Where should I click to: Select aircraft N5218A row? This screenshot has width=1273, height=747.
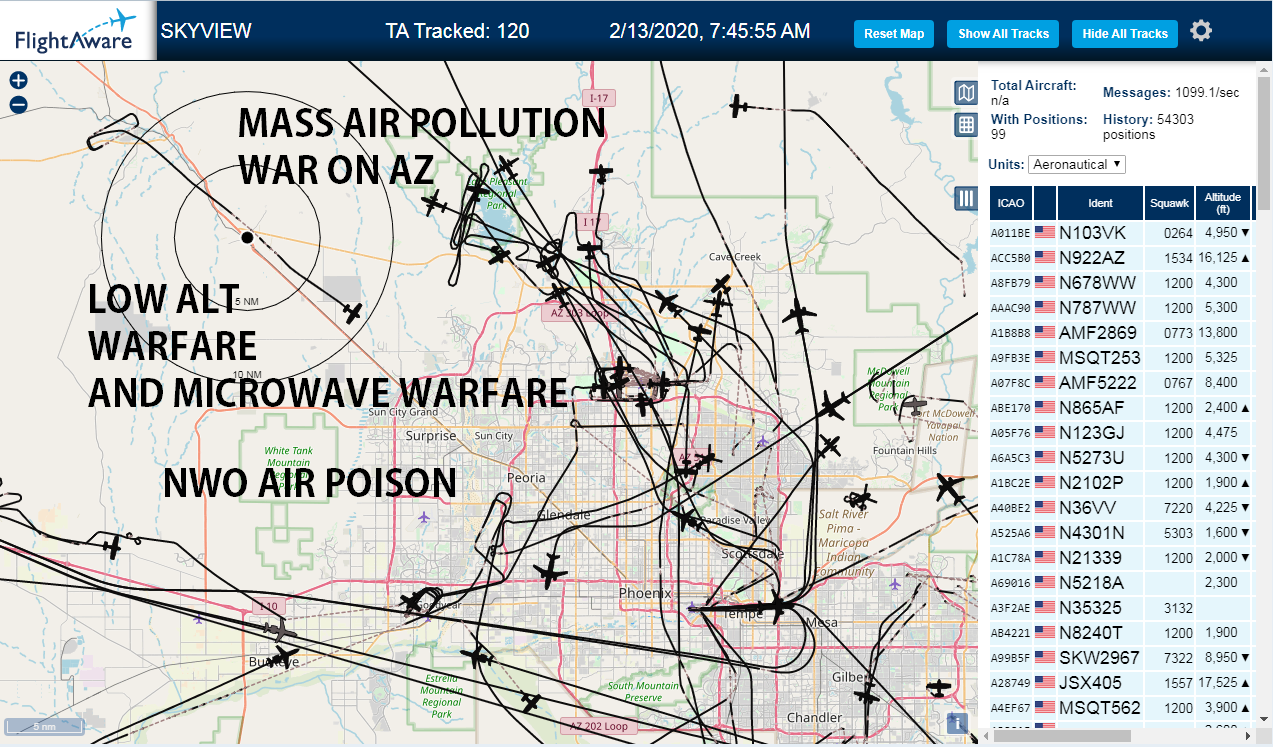point(1121,582)
